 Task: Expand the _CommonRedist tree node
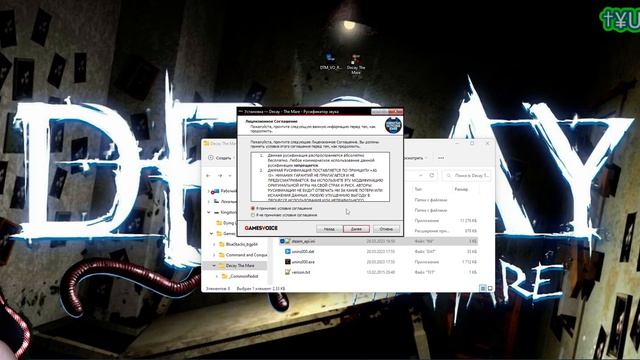pyautogui.click(x=217, y=276)
